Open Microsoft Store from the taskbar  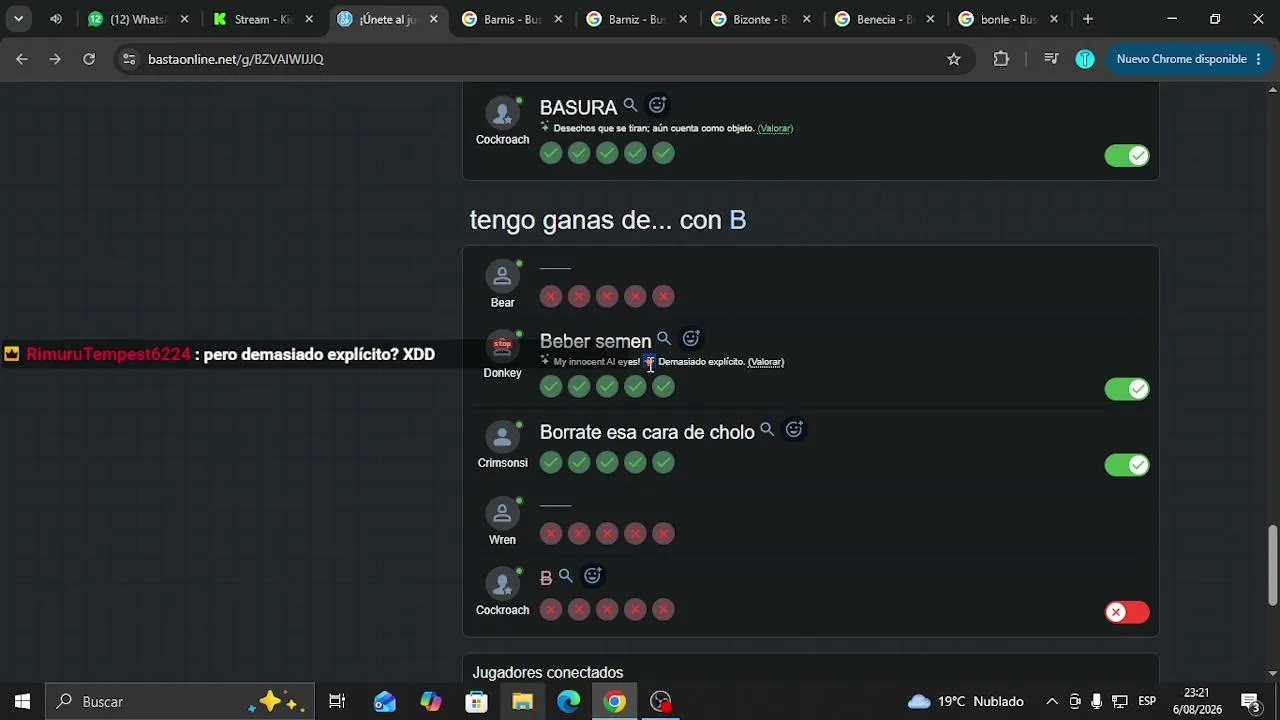coord(477,702)
